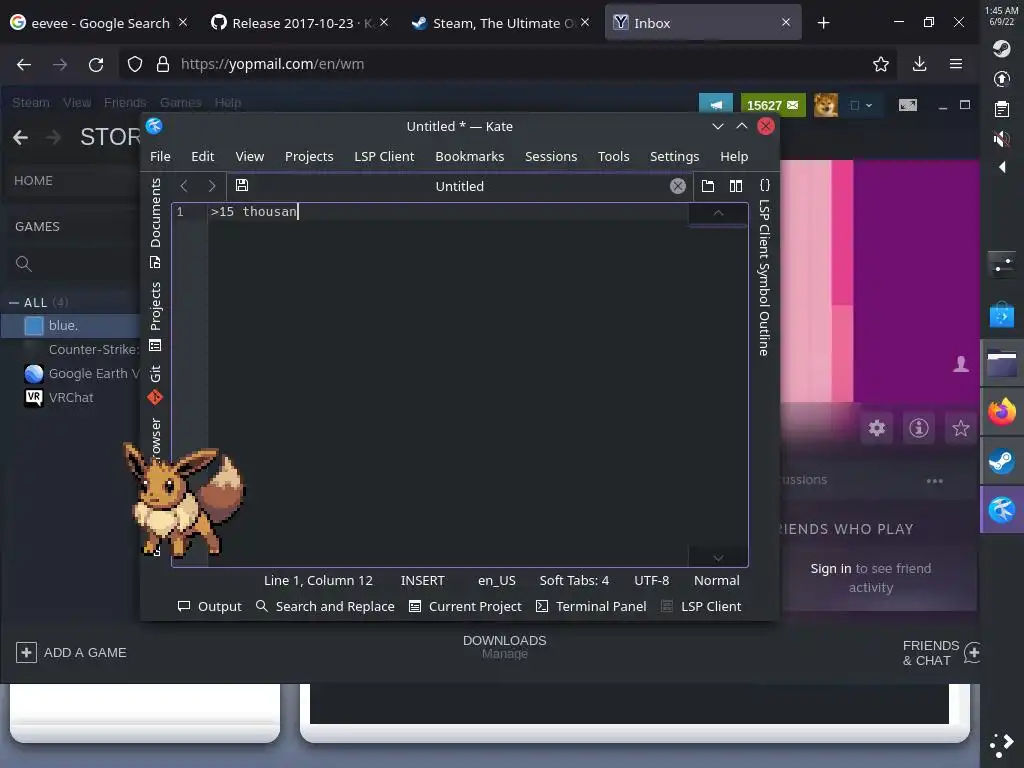Toggle LSP Client bottom panel
Screen dimensions: 1024x768
701,607
